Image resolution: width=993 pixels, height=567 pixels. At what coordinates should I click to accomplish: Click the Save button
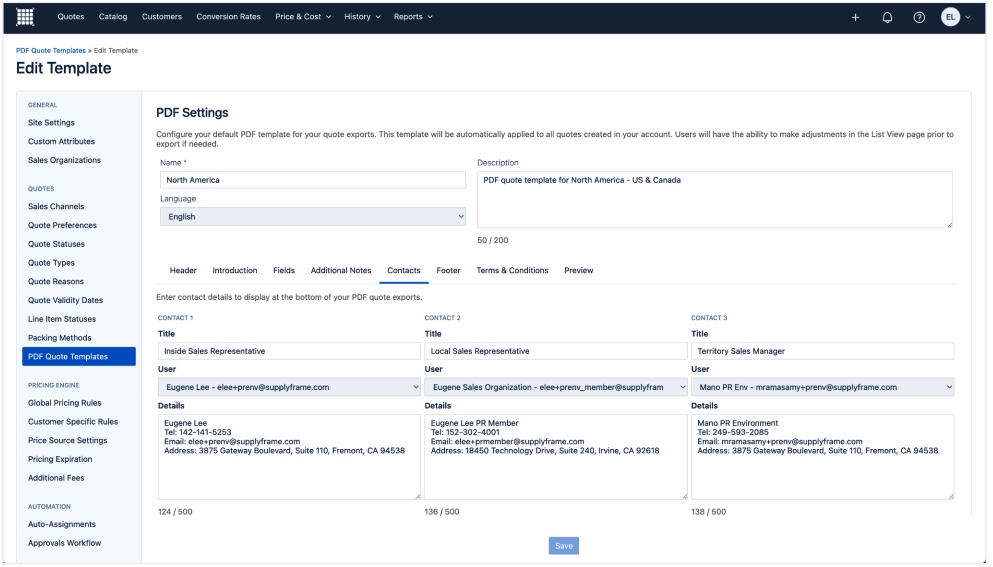(x=563, y=545)
